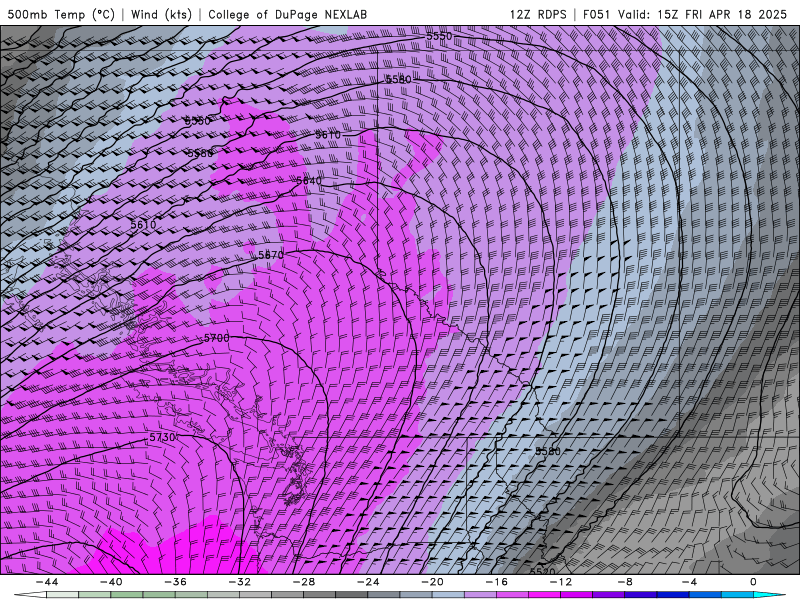Click the "Wind (kts)" header label
800x600 pixels.
tap(161, 14)
